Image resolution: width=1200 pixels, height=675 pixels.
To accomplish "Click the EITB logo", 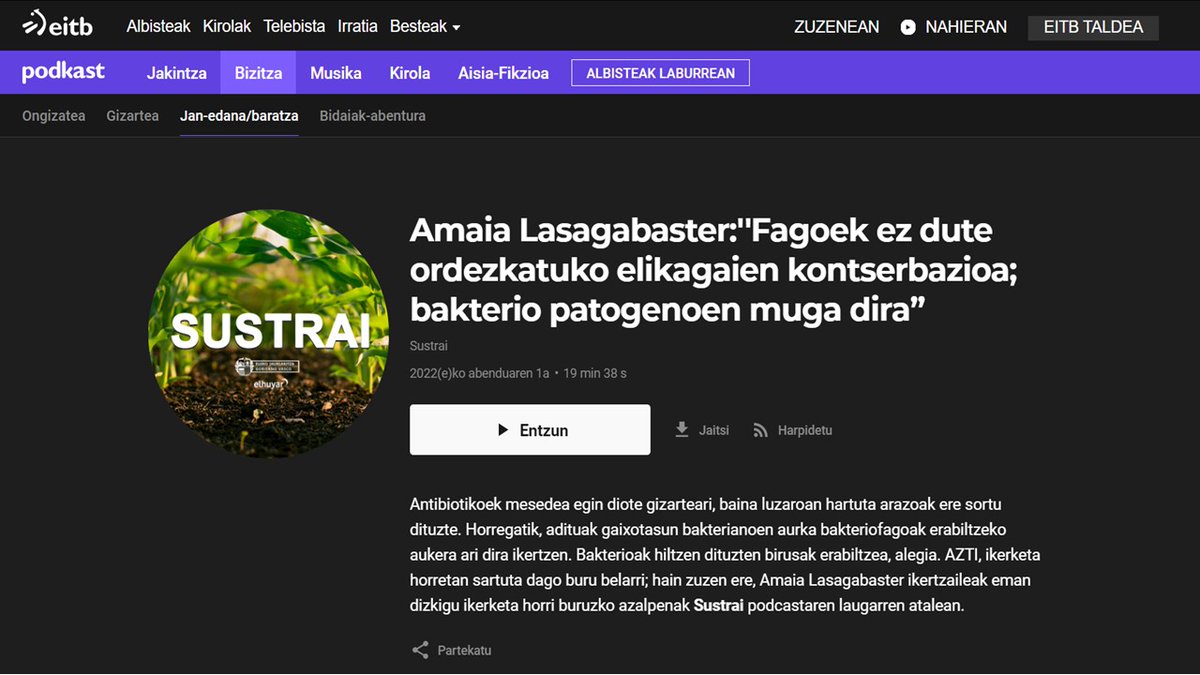I will (x=57, y=24).
